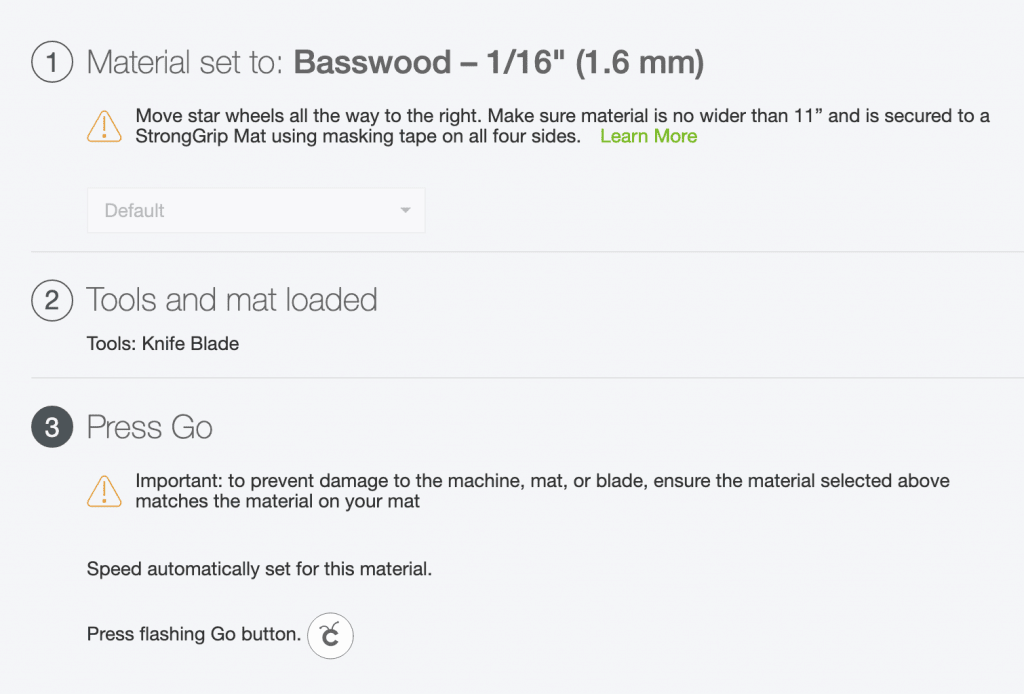Open the Default pressure dropdown
The height and width of the screenshot is (694, 1024).
[255, 211]
